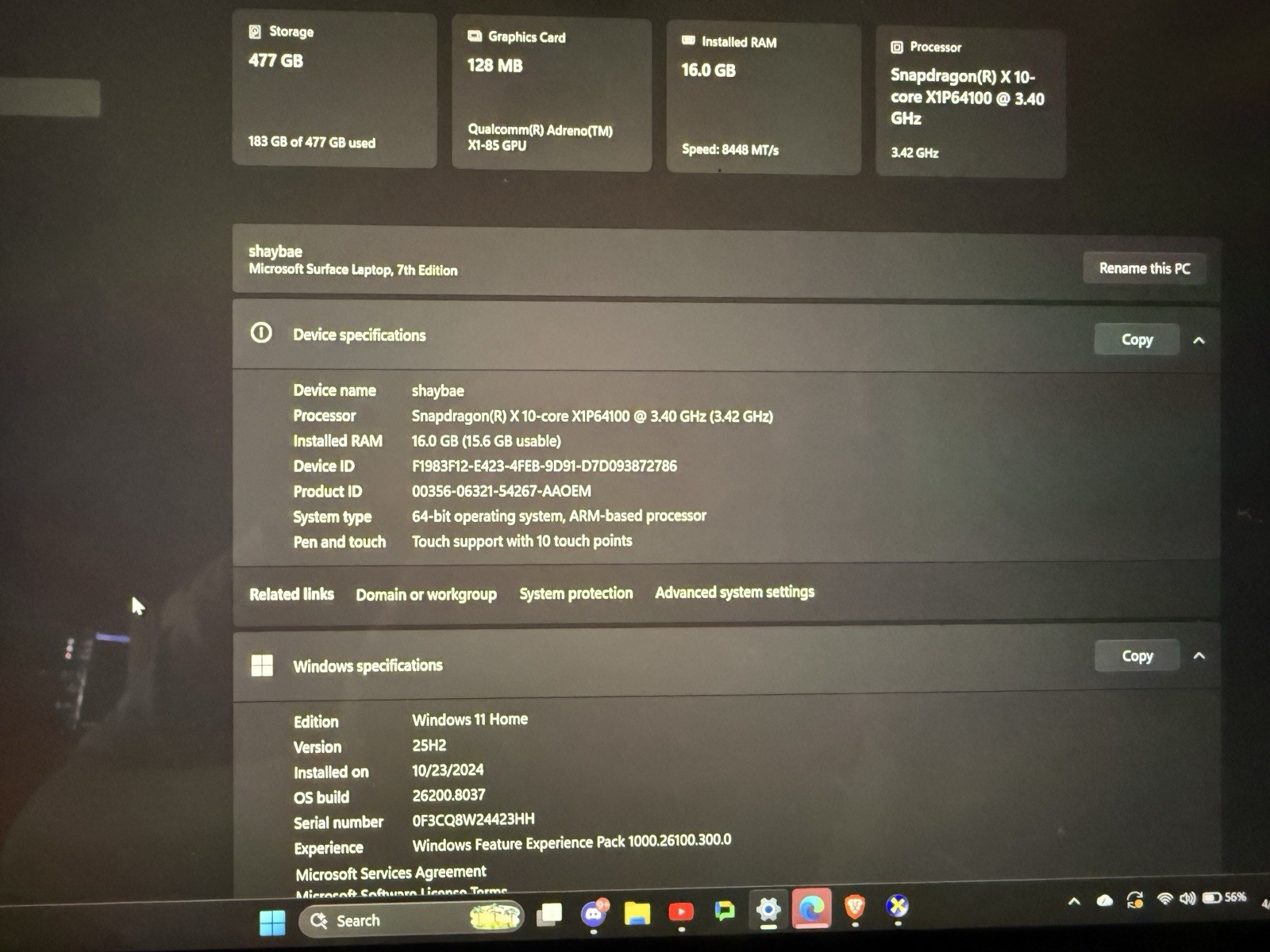Open the 128 MB Graphics Card tile

tap(552, 94)
